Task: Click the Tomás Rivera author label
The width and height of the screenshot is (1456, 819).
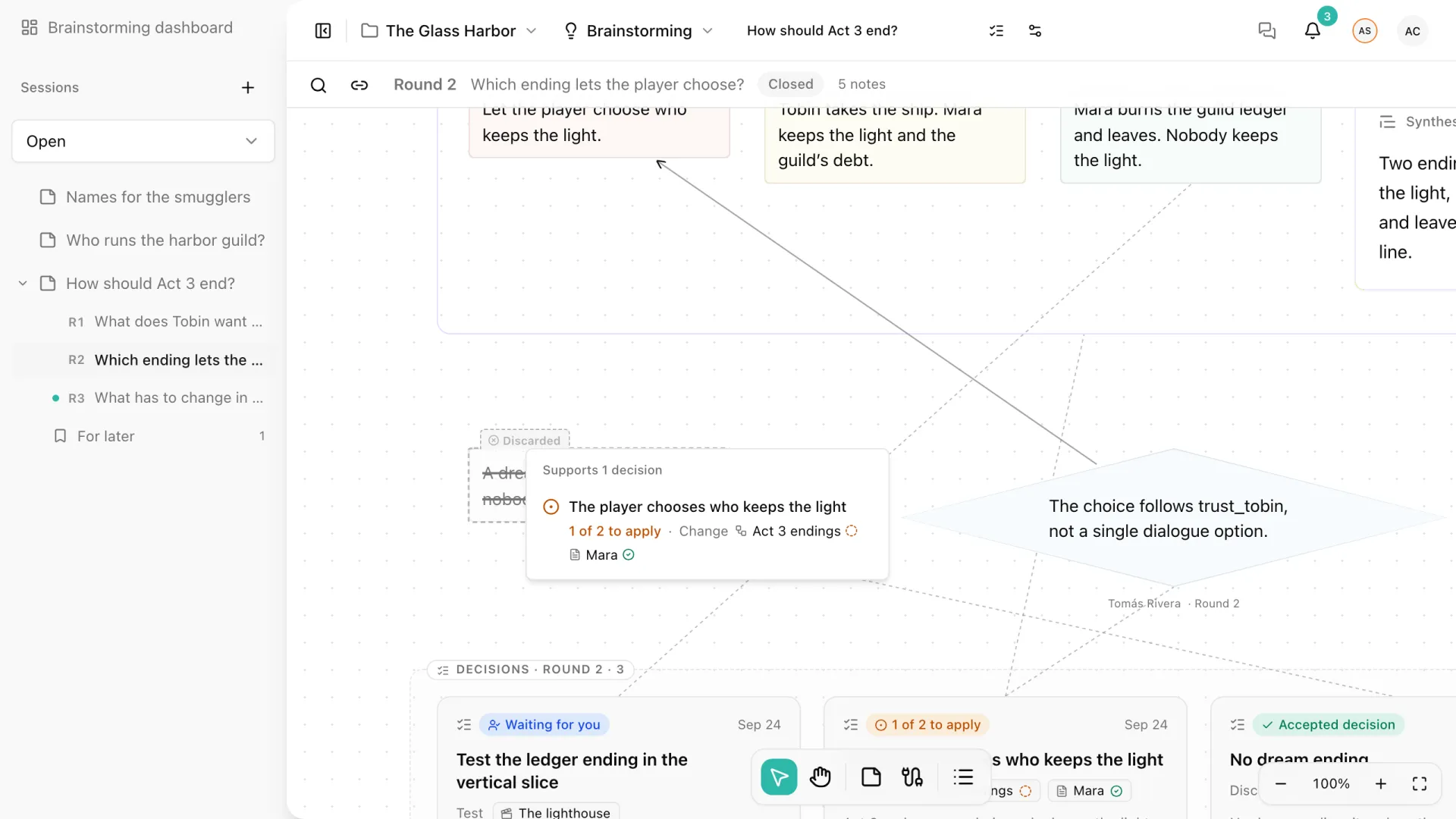Action: coord(1144,604)
